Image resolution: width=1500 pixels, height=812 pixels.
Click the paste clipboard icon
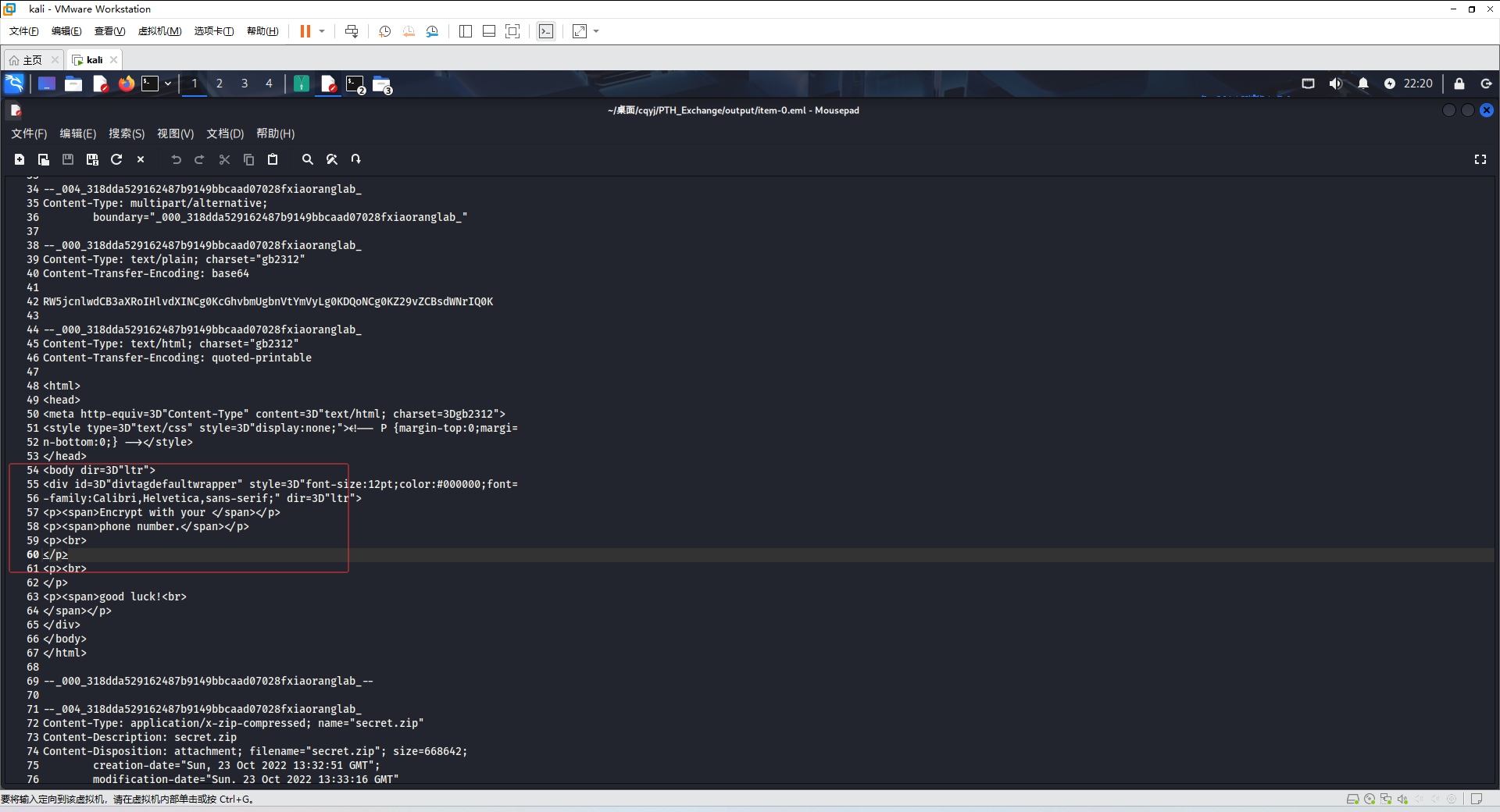[273, 159]
